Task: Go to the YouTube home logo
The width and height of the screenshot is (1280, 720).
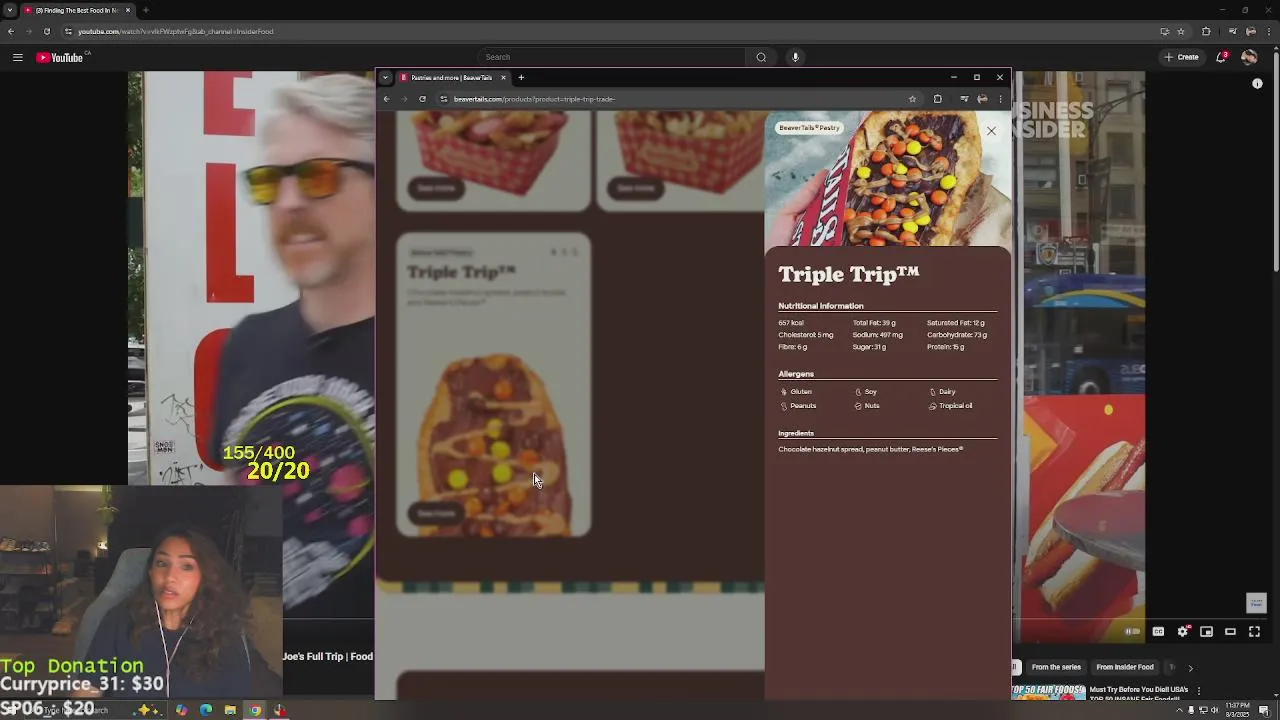Action: pyautogui.click(x=60, y=57)
